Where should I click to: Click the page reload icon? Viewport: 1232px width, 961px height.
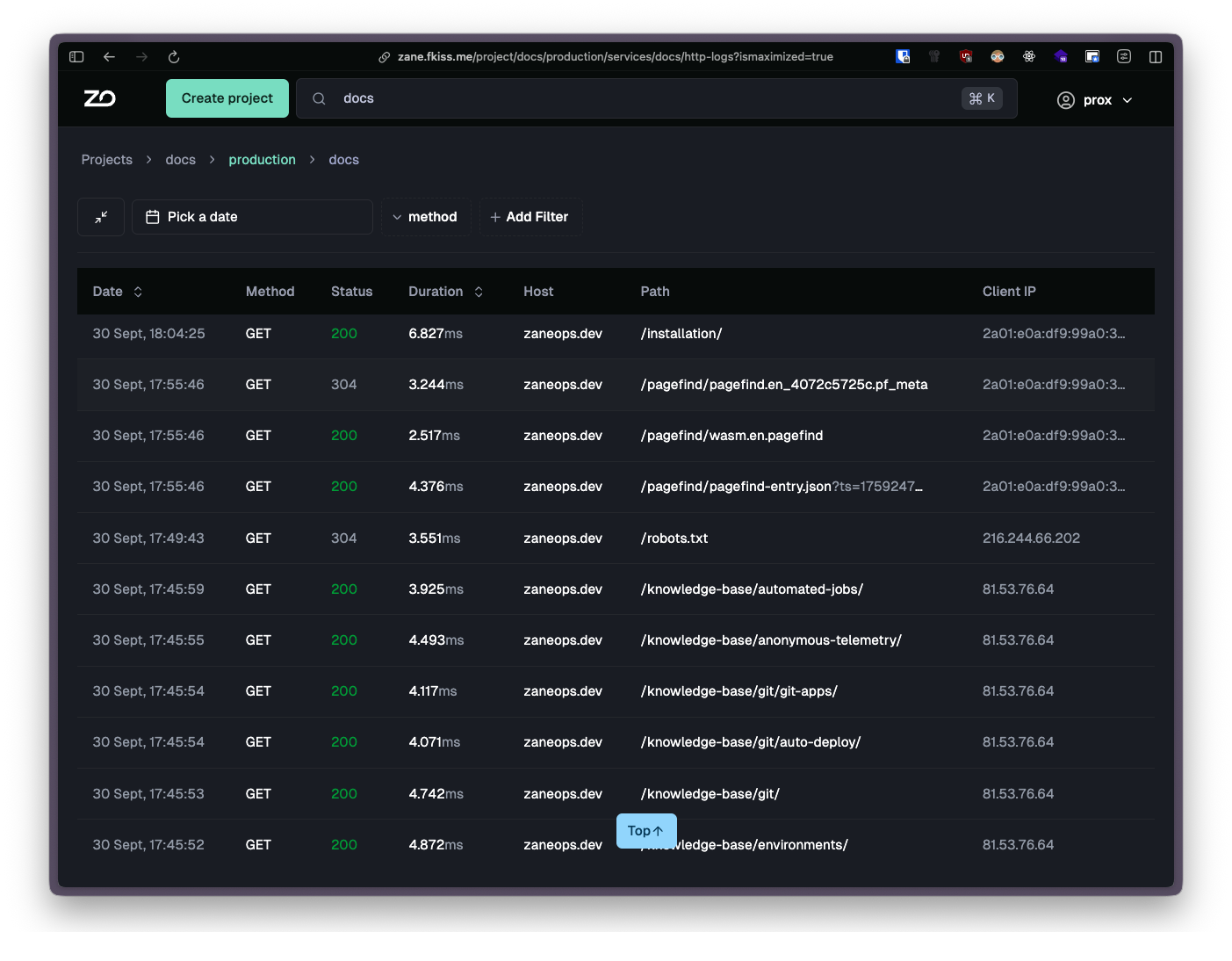(x=174, y=57)
